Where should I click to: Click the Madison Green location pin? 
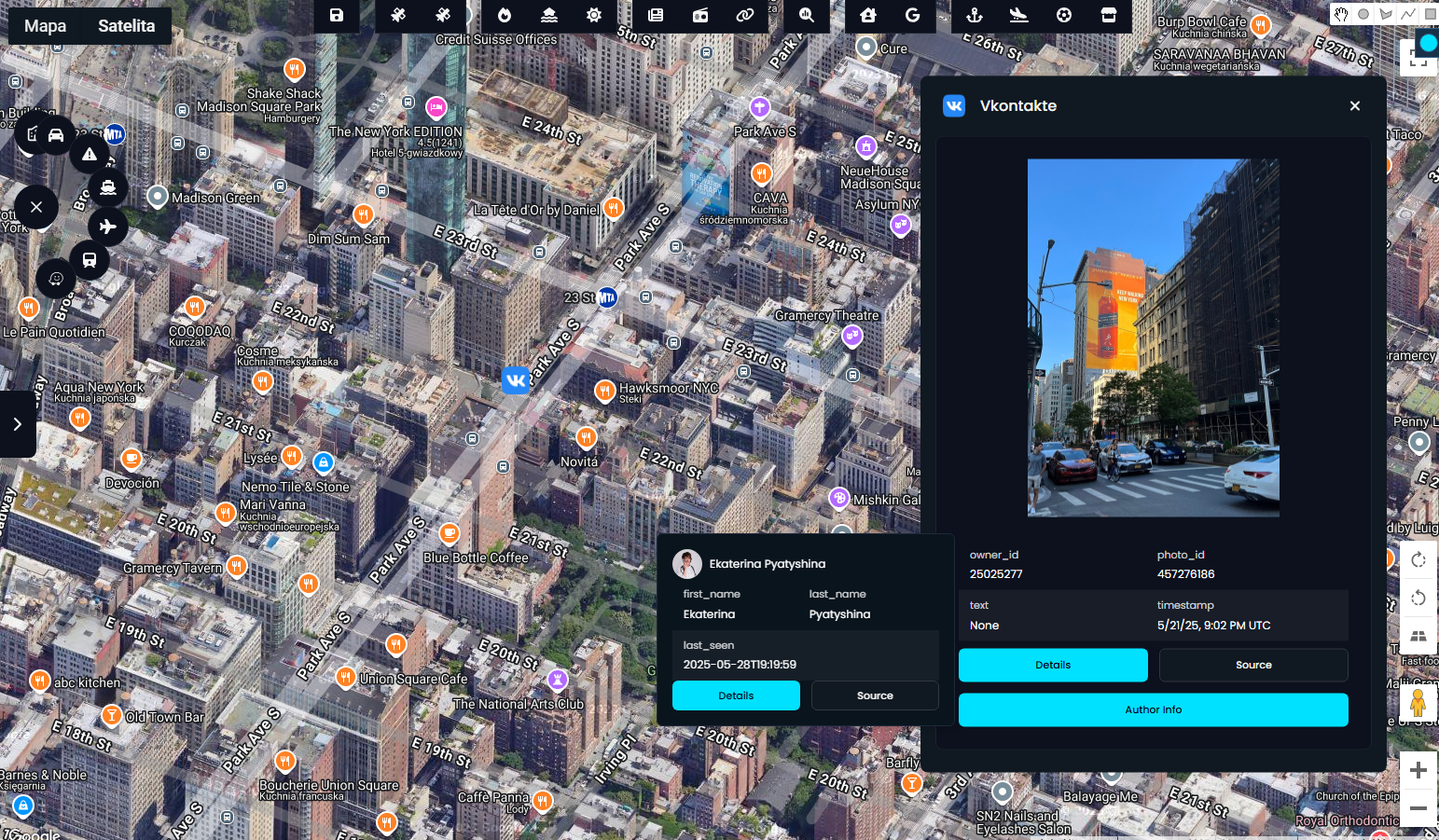tap(158, 196)
